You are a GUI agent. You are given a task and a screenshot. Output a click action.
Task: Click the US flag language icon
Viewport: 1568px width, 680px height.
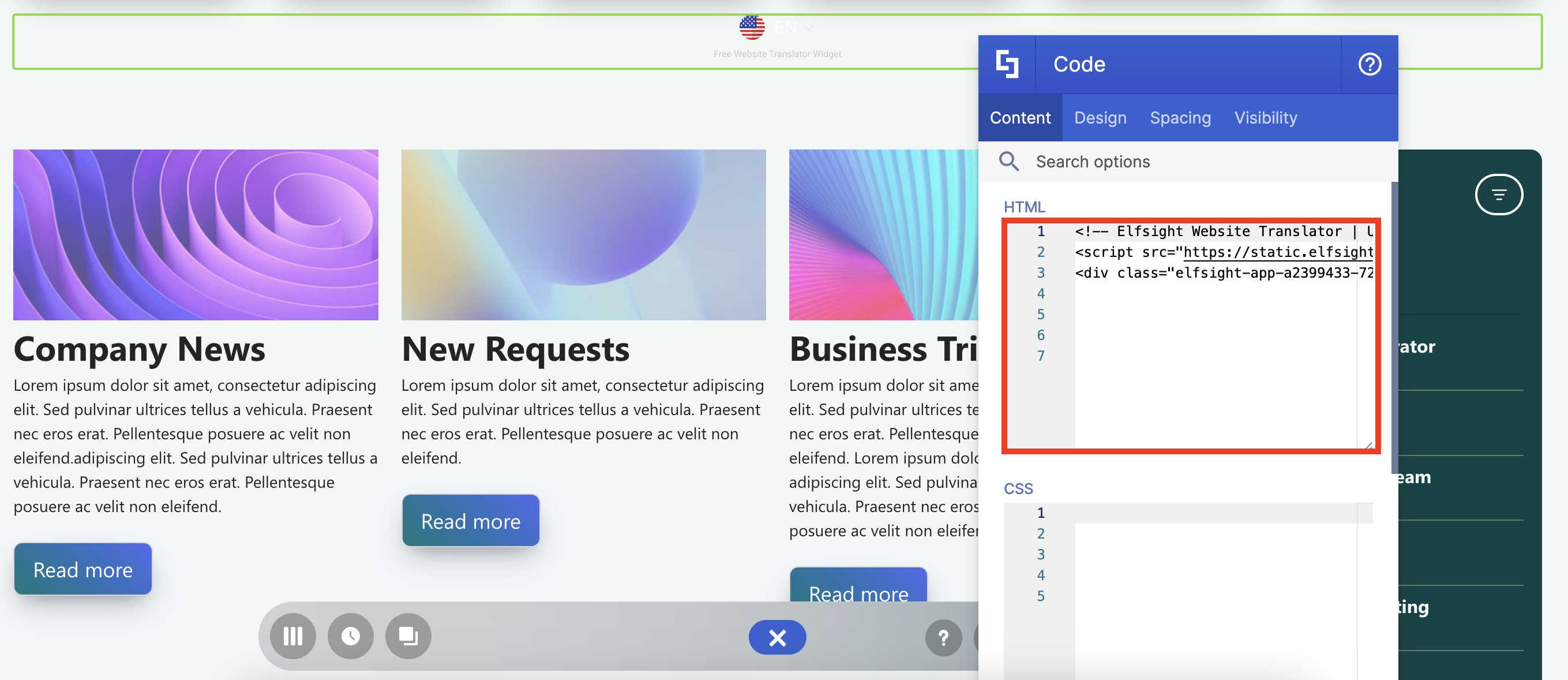coord(752,28)
